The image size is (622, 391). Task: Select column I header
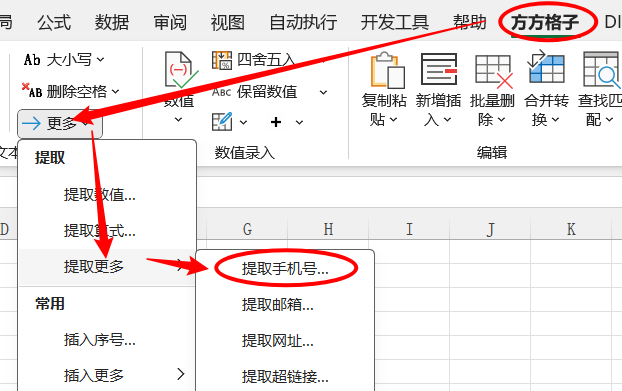click(x=409, y=229)
